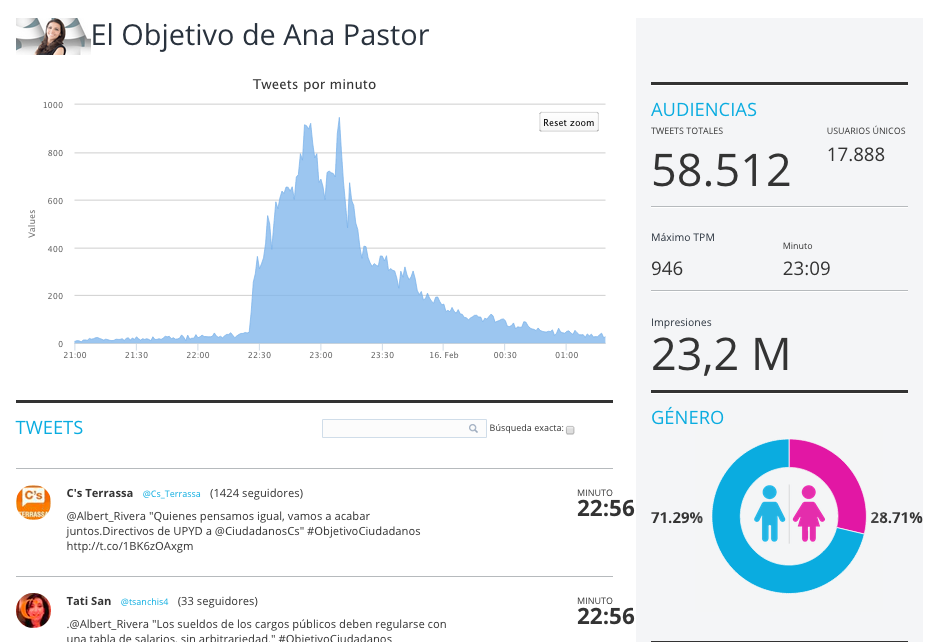This screenshot has height=642, width=935.
Task: Click the 946 Máximo TPM value
Action: click(x=667, y=269)
